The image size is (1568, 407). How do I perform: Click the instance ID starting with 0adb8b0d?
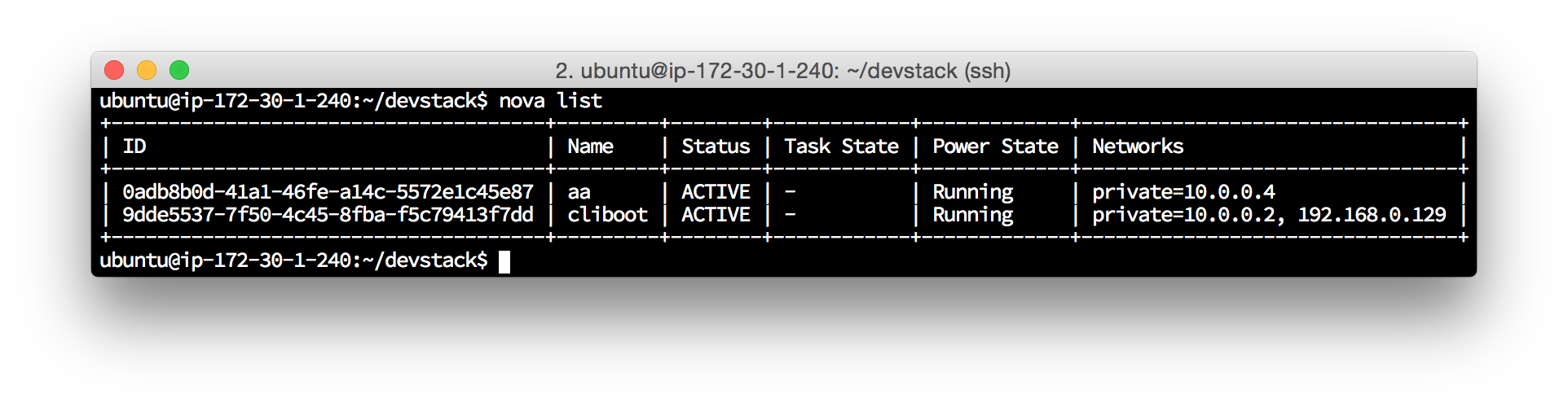point(328,192)
